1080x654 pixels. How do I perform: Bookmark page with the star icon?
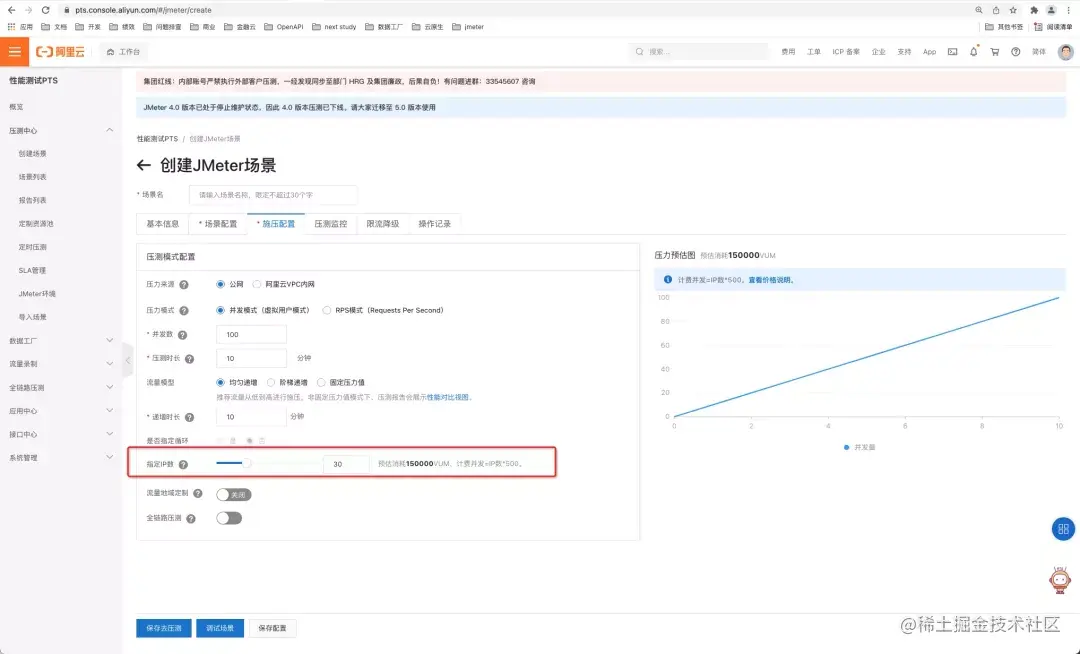click(1013, 10)
